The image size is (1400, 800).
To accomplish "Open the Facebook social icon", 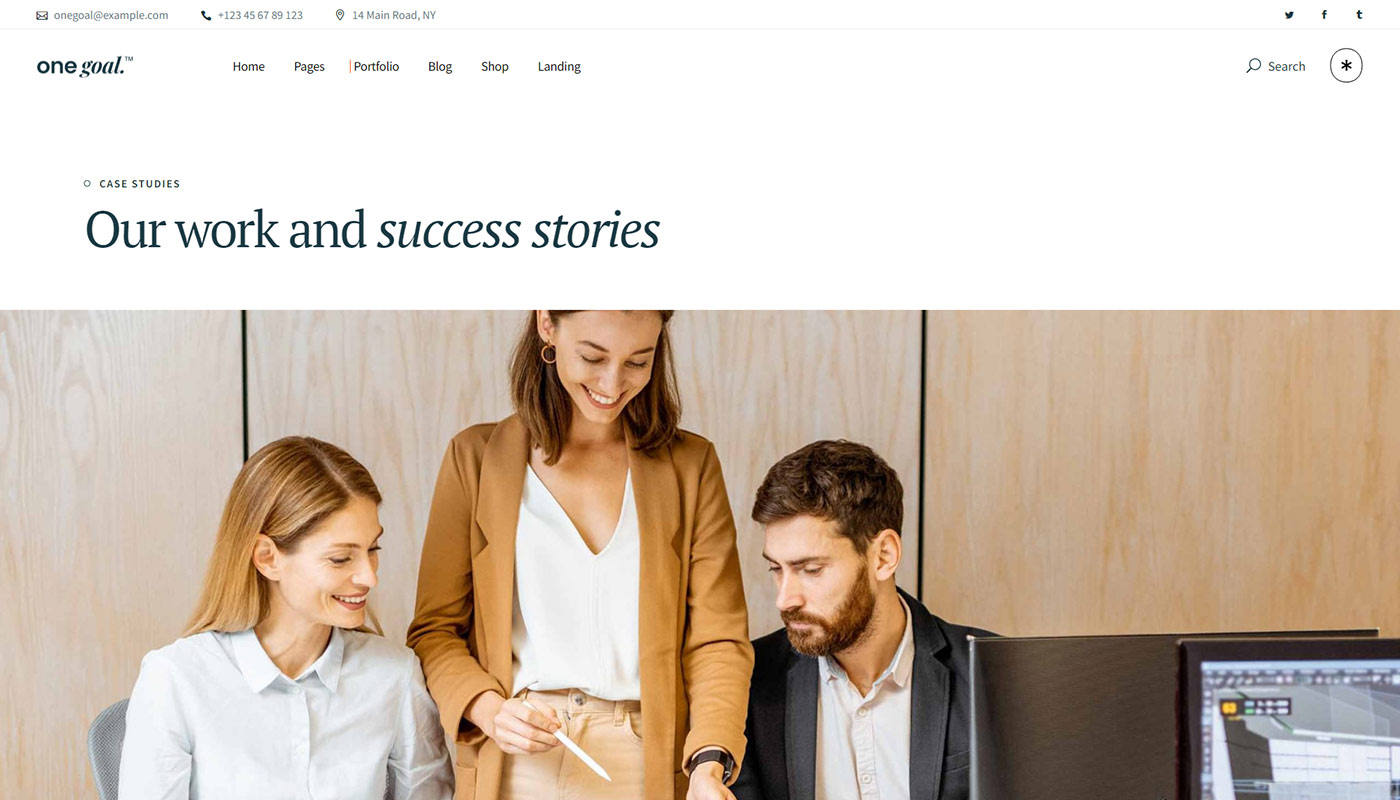I will 1324,15.
